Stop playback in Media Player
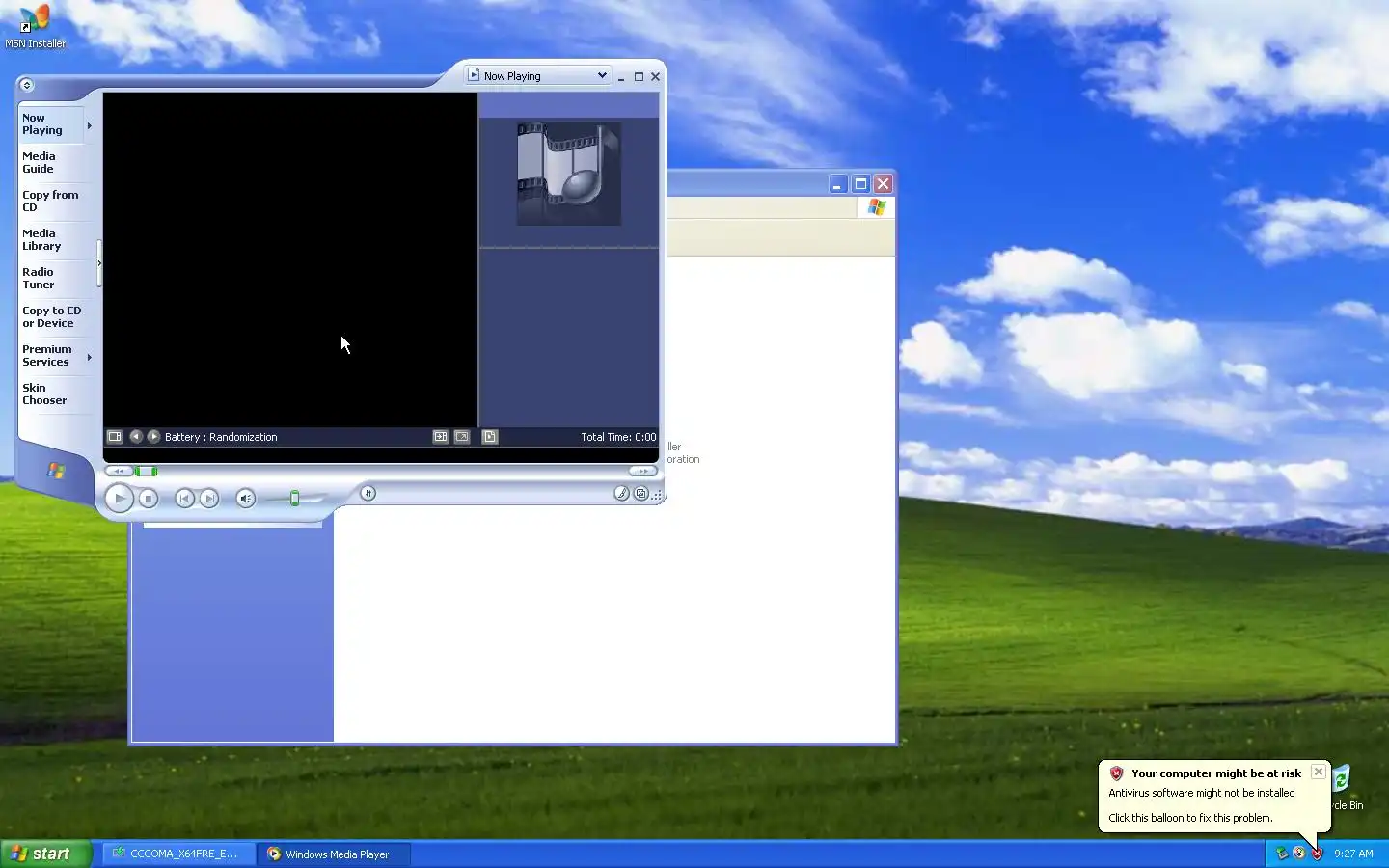Image resolution: width=1389 pixels, height=868 pixels. [x=148, y=499]
